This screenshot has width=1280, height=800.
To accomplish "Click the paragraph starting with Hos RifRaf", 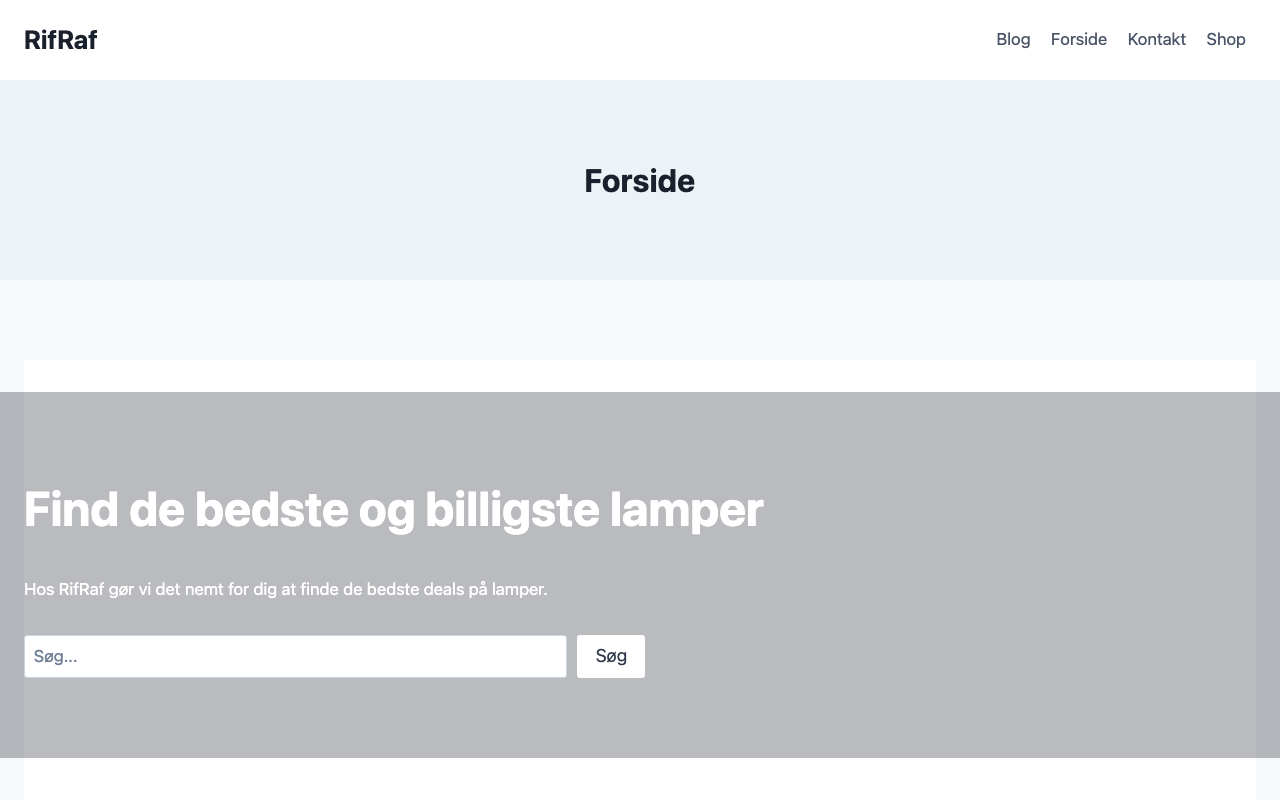I will [285, 590].
